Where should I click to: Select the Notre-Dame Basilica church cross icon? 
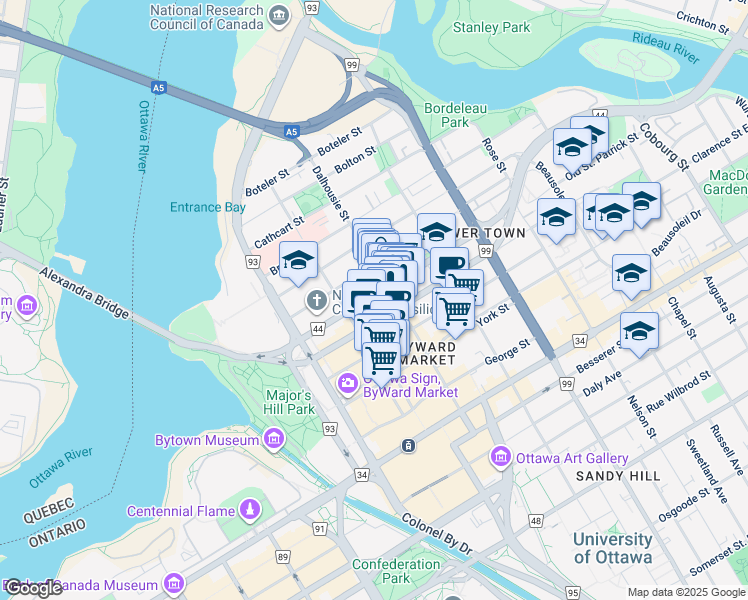(316, 302)
